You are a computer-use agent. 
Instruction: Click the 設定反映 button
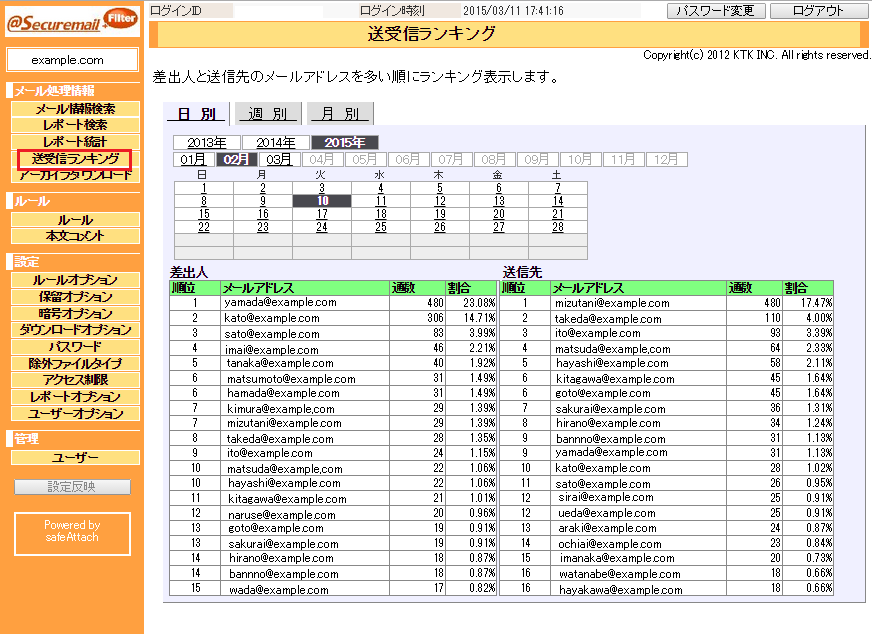click(x=72, y=487)
